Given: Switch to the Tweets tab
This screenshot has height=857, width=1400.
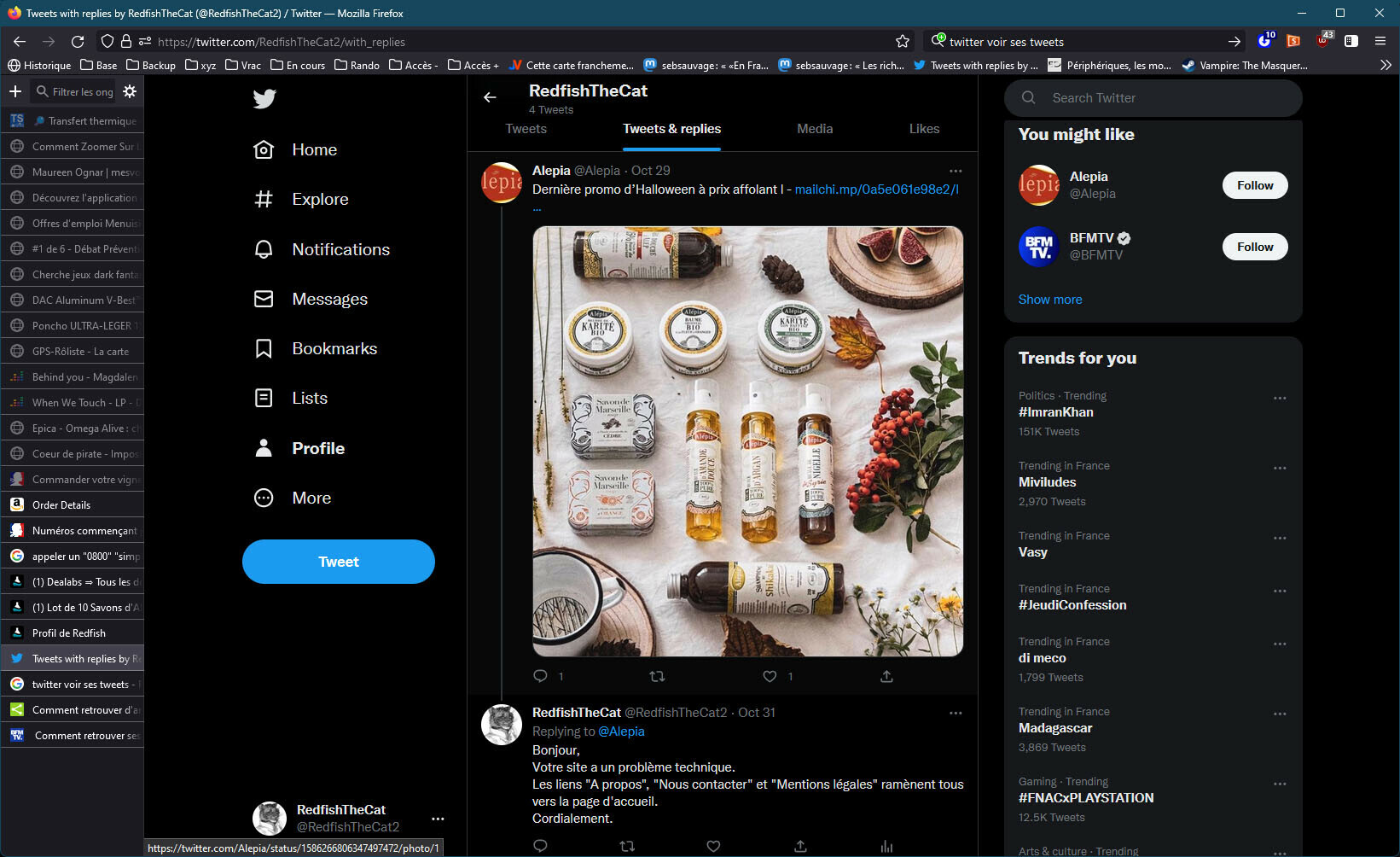Looking at the screenshot, I should (x=526, y=129).
